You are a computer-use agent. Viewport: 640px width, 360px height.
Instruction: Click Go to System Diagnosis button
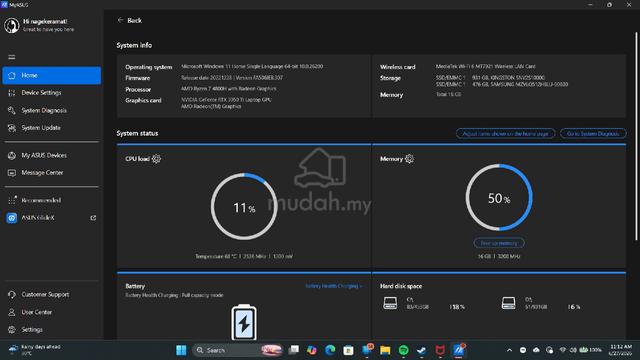pos(593,133)
